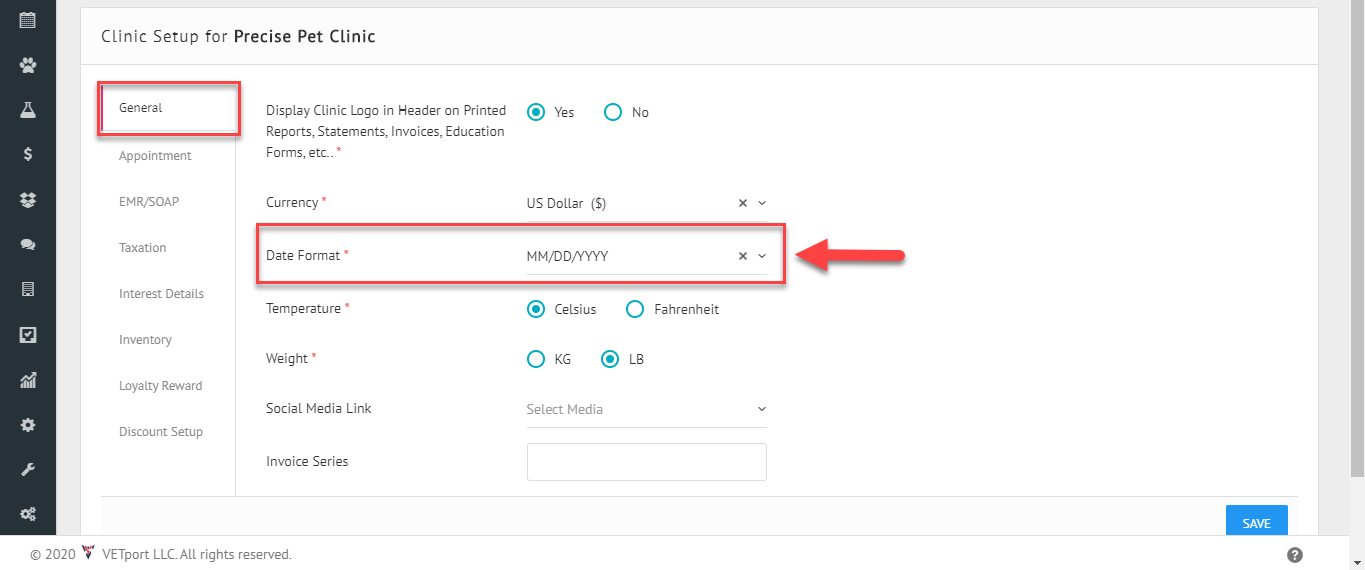Open the EMR/SOAP tab
The image size is (1365, 570).
click(x=149, y=202)
